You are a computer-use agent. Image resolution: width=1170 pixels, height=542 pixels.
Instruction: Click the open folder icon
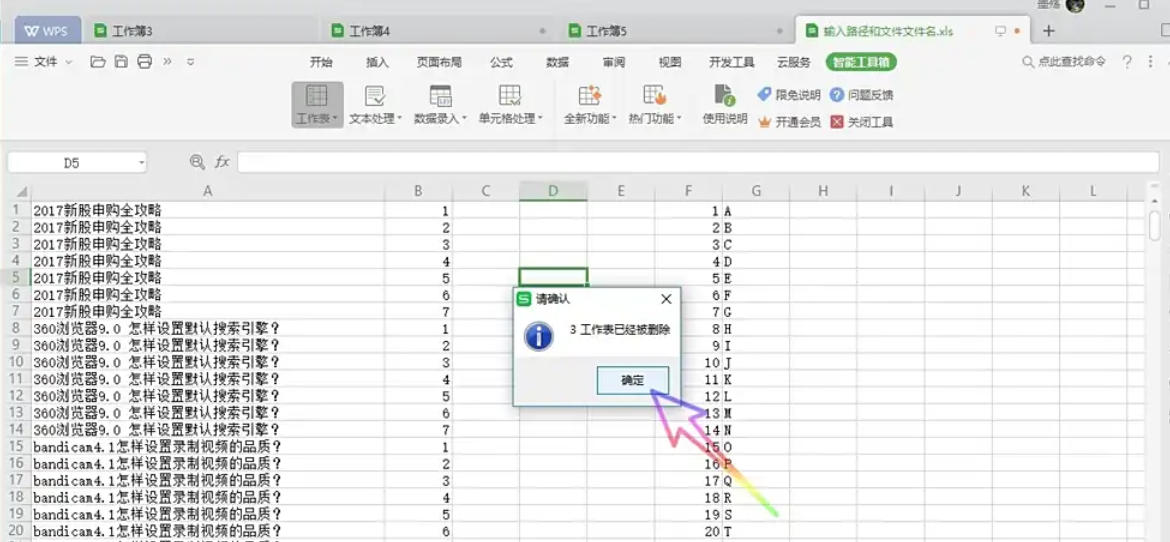98,62
